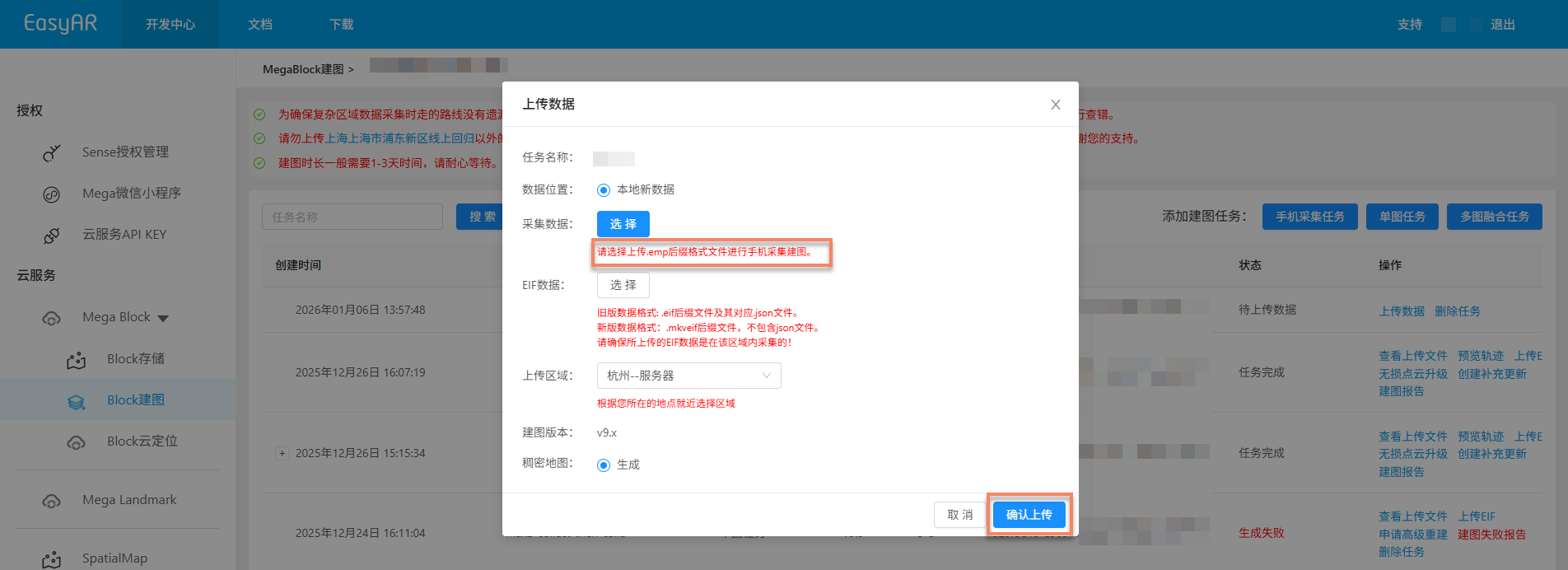Viewport: 1568px width, 570px height.
Task: Open the 支持 menu
Action: coord(1410,24)
